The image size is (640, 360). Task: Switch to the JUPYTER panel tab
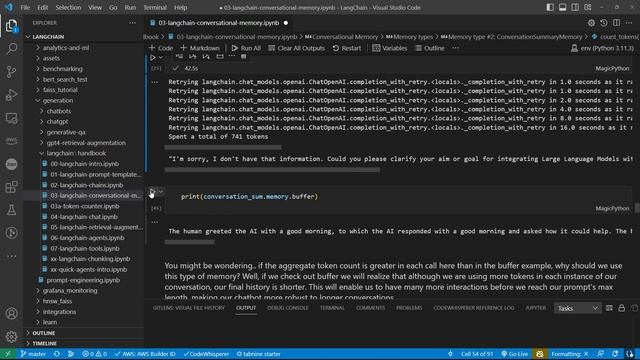click(536, 308)
